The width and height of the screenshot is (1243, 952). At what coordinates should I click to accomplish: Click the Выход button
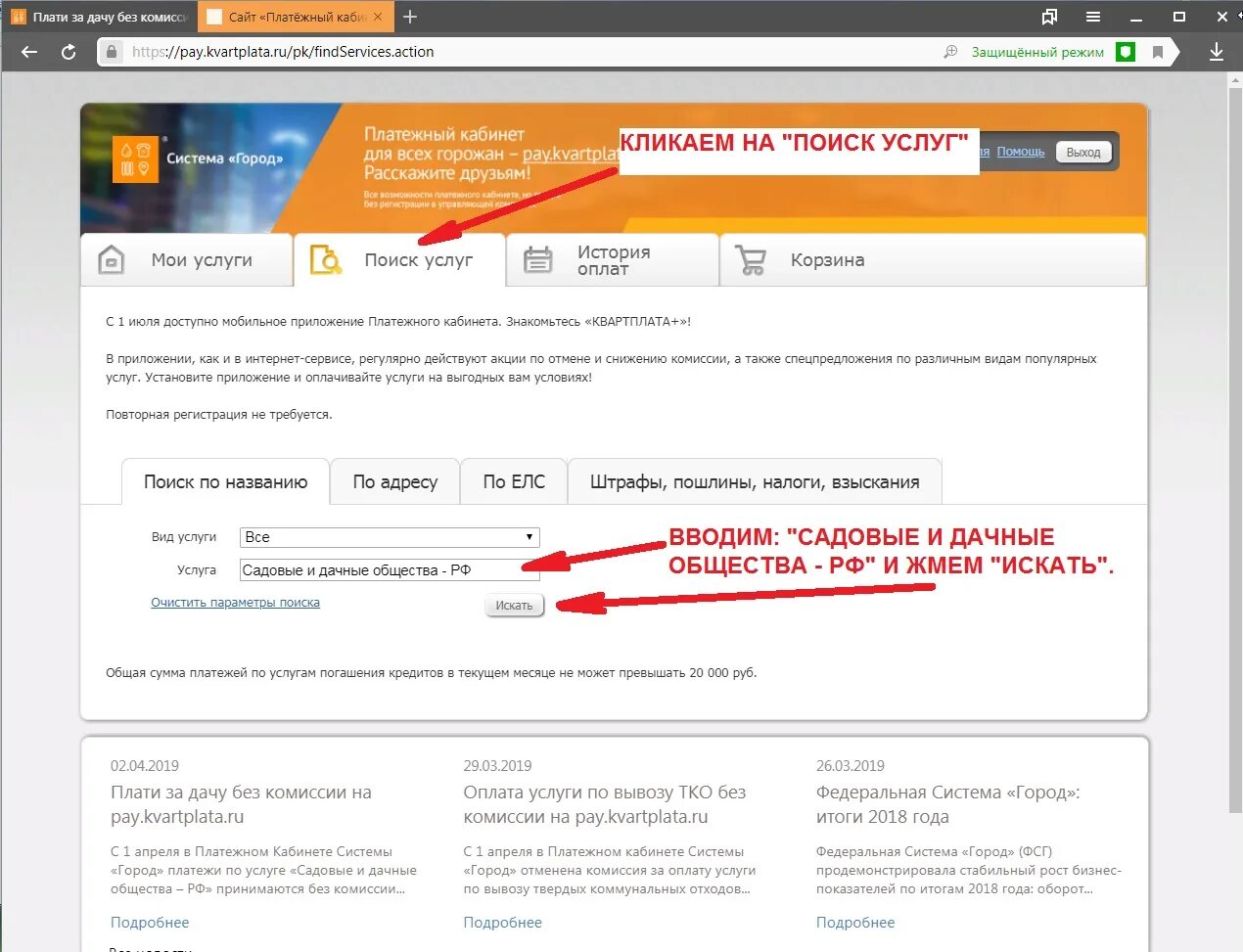[x=1083, y=153]
